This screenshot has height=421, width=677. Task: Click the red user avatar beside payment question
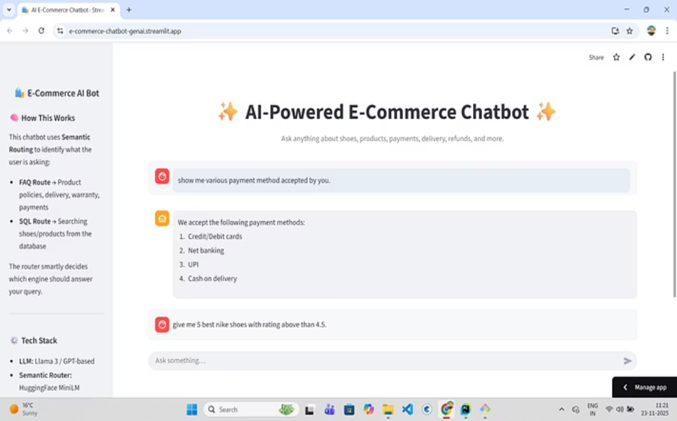(162, 176)
